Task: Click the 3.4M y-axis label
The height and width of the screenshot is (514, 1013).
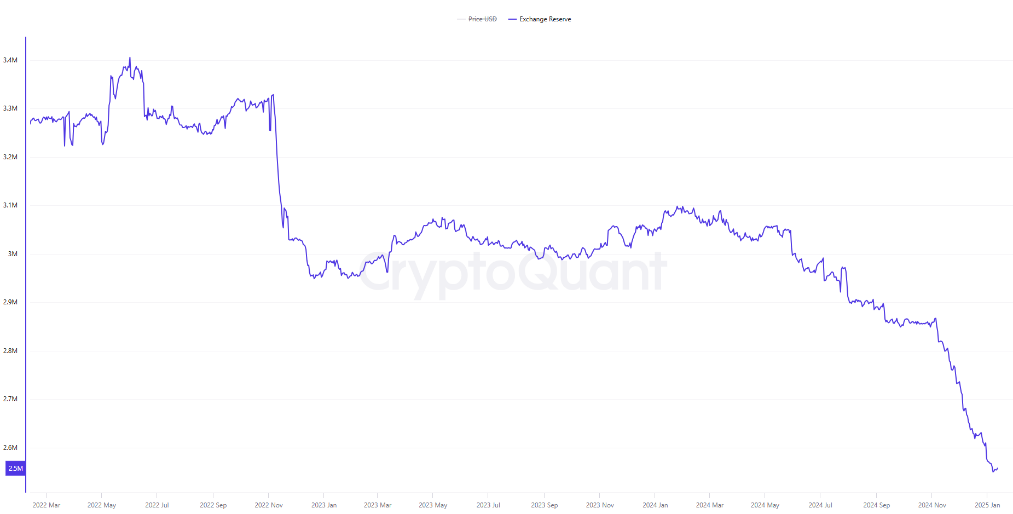Action: coord(10,60)
